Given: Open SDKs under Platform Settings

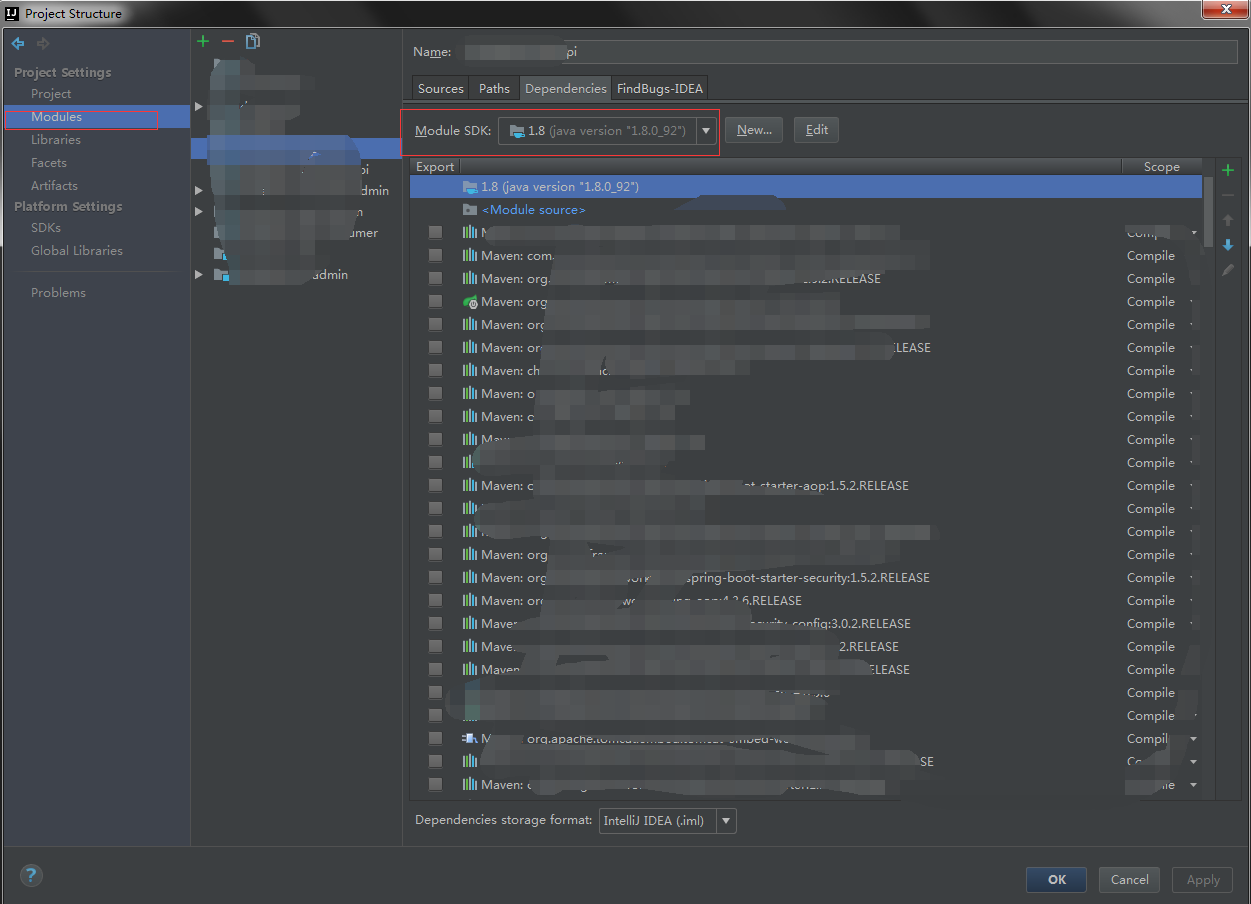Looking at the screenshot, I should coord(46,228).
